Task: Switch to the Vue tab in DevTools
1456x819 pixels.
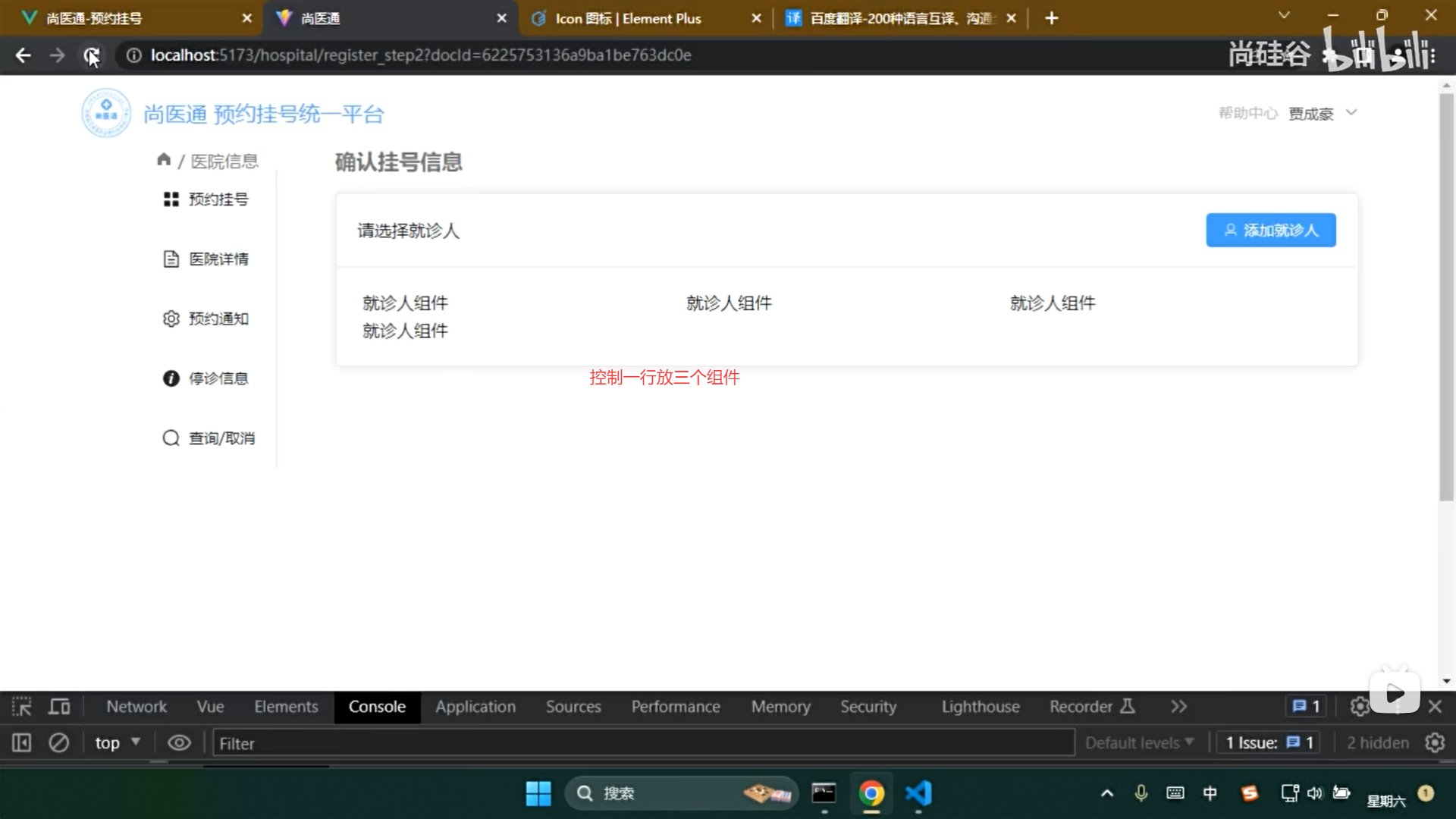Action: click(210, 706)
